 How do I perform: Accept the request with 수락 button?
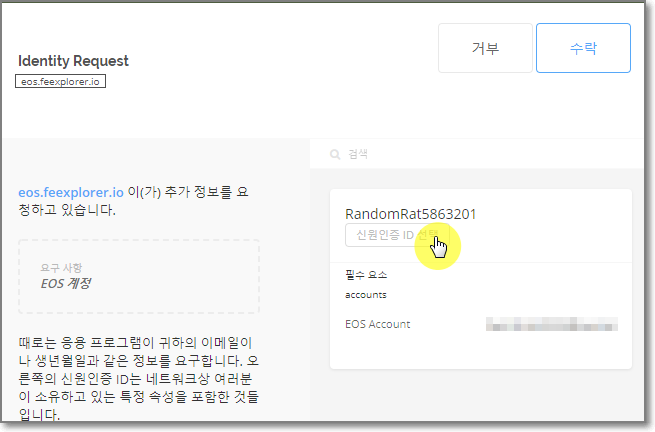tap(583, 48)
